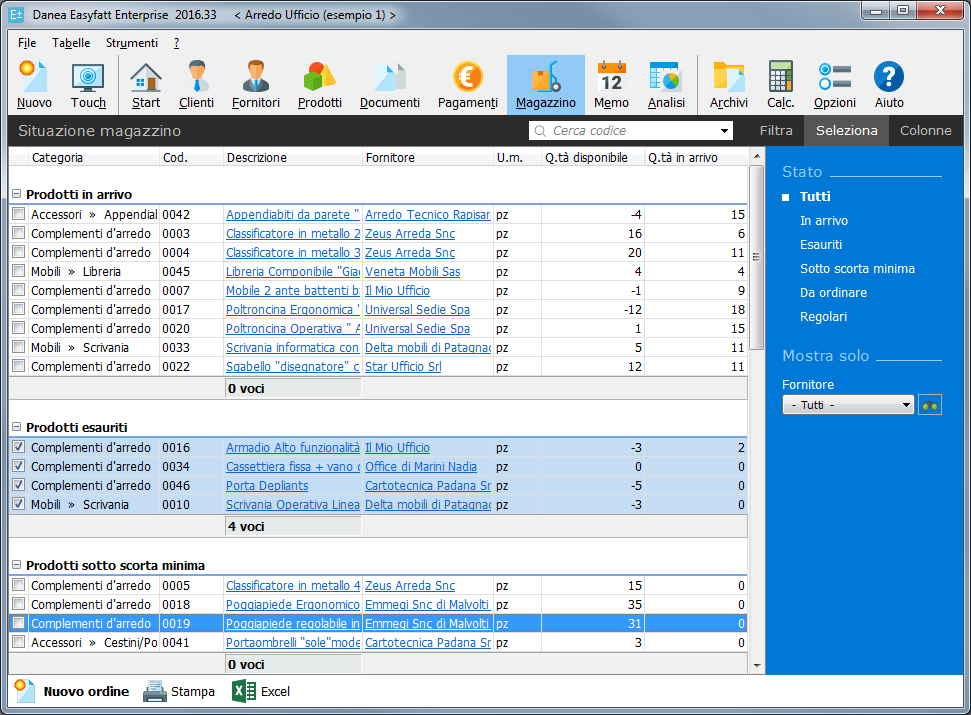Go to Prodotti via toolbar icon
Image resolution: width=971 pixels, height=715 pixels.
320,85
